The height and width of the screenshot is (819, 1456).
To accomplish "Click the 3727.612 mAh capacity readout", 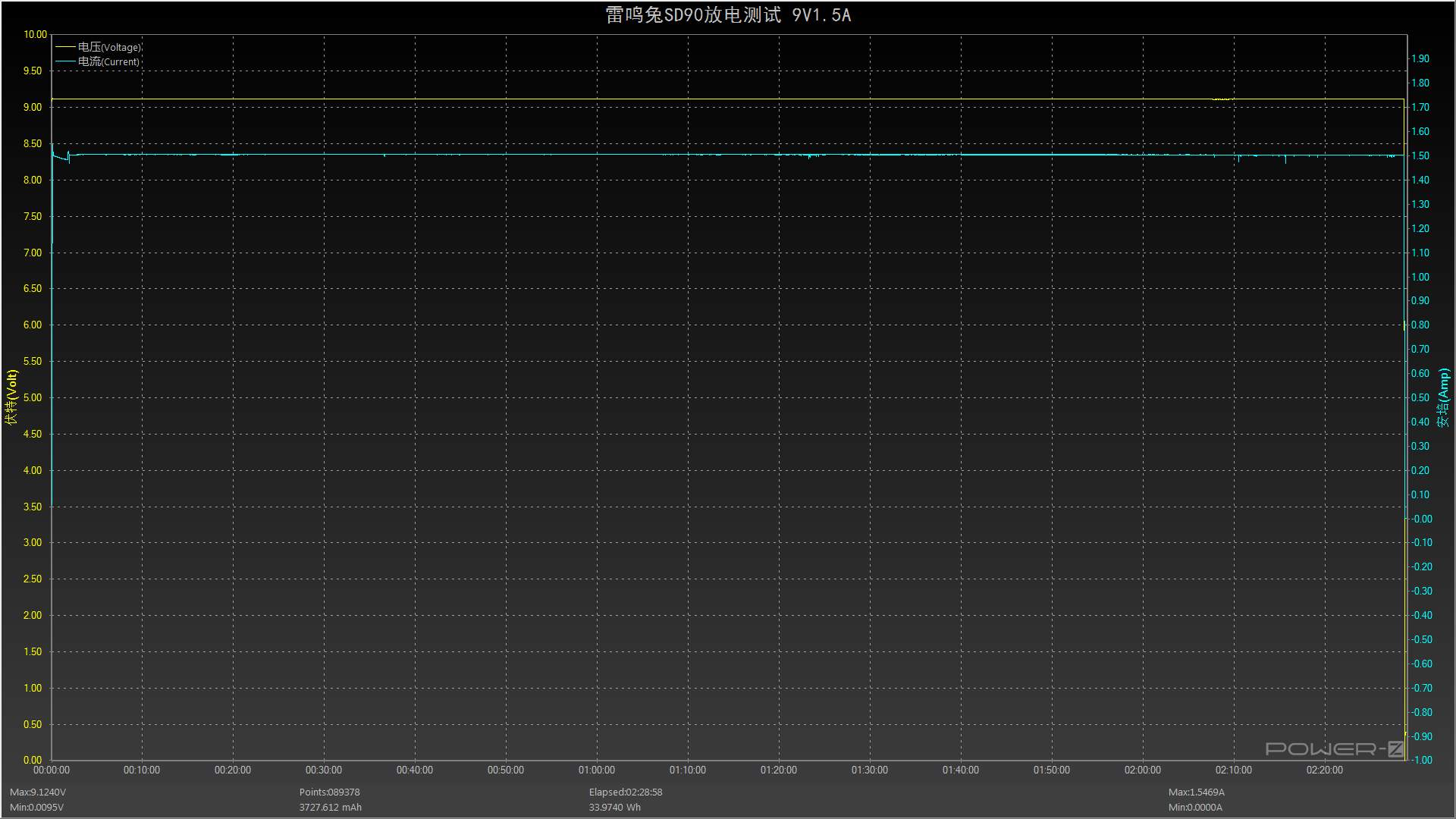I will click(330, 807).
